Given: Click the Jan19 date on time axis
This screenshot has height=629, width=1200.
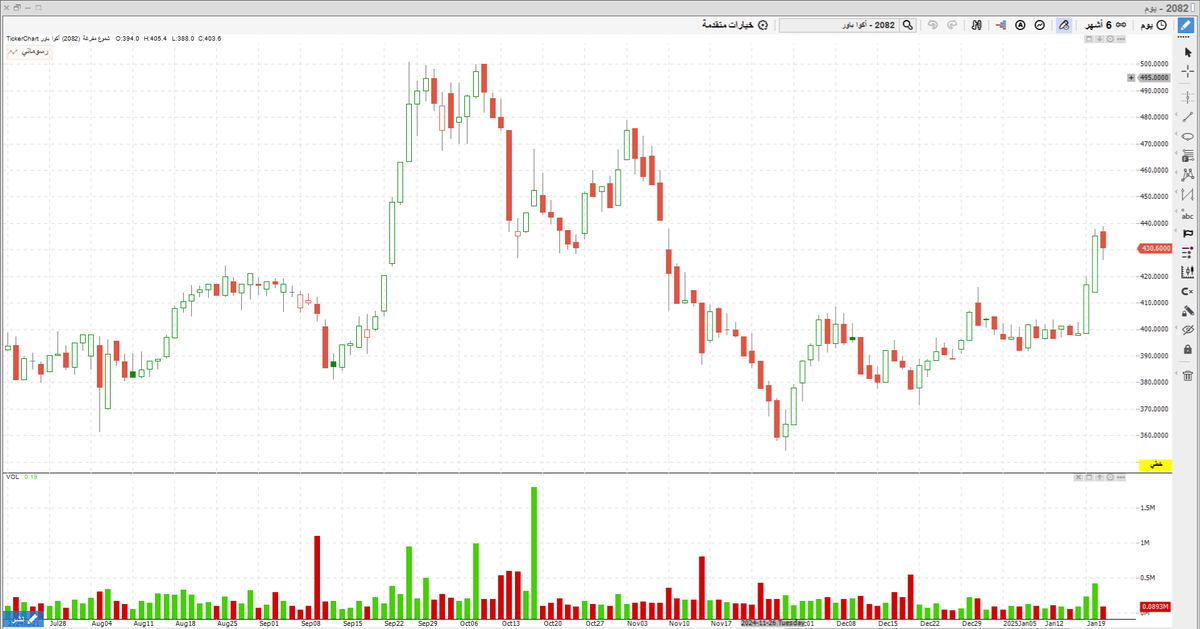Looking at the screenshot, I should point(1097,623).
